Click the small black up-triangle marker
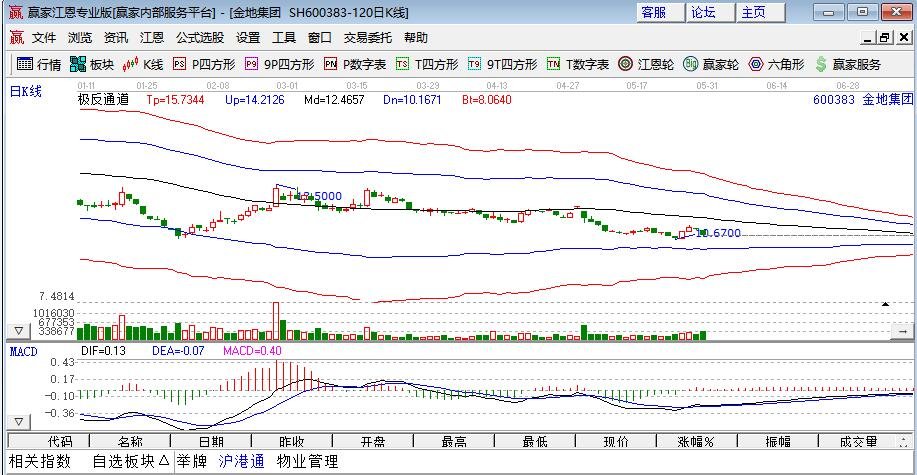 coord(885,304)
